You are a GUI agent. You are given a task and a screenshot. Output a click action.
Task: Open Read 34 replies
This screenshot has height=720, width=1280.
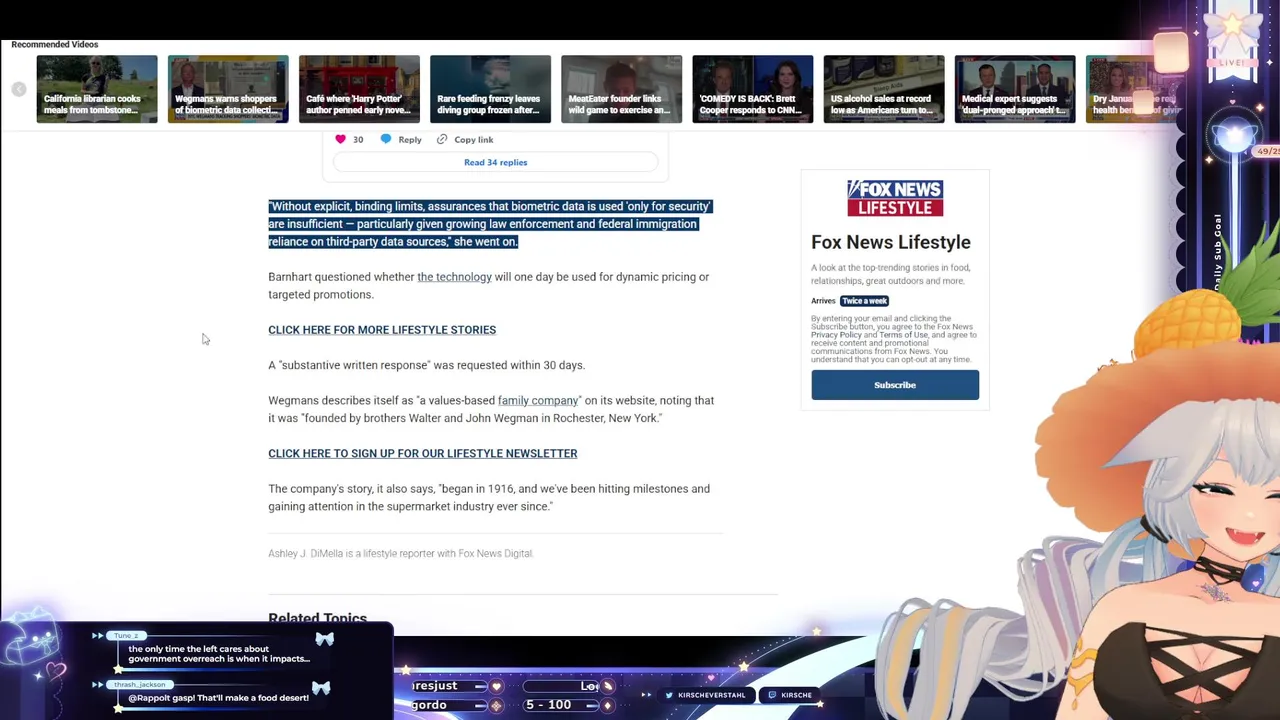[495, 162]
